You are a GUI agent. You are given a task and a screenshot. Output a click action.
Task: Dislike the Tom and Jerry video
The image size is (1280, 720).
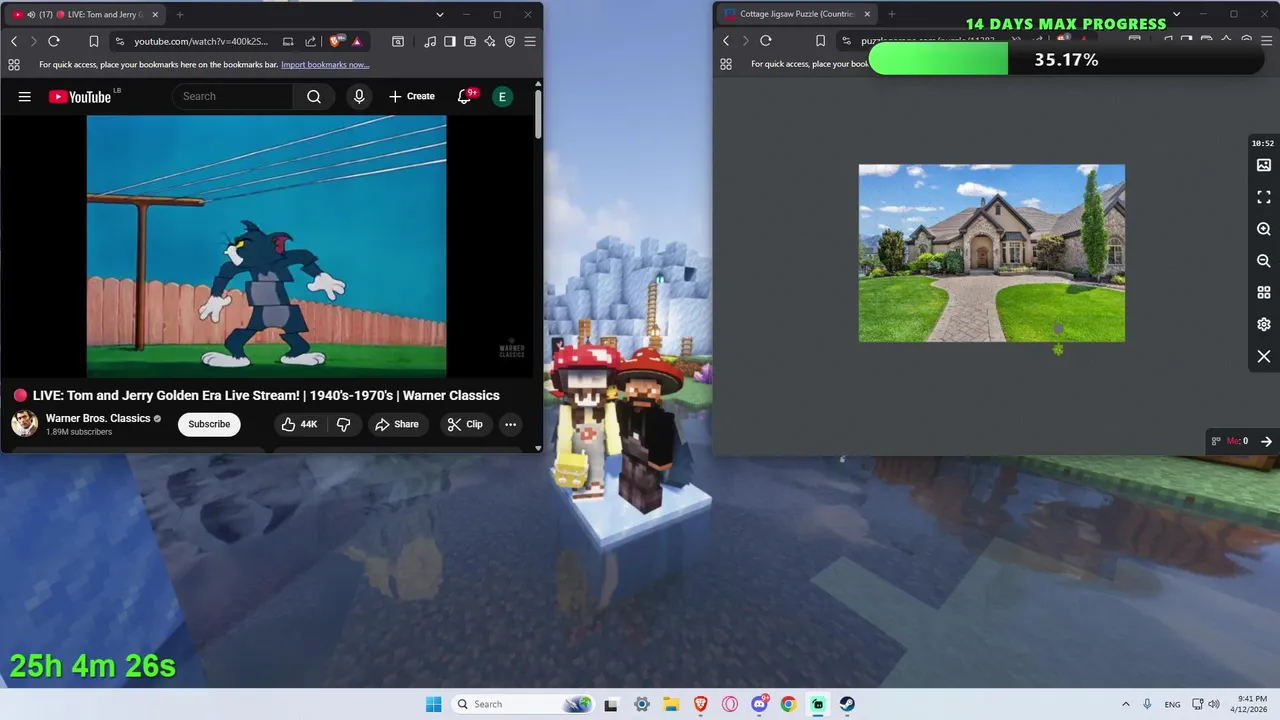(x=343, y=424)
